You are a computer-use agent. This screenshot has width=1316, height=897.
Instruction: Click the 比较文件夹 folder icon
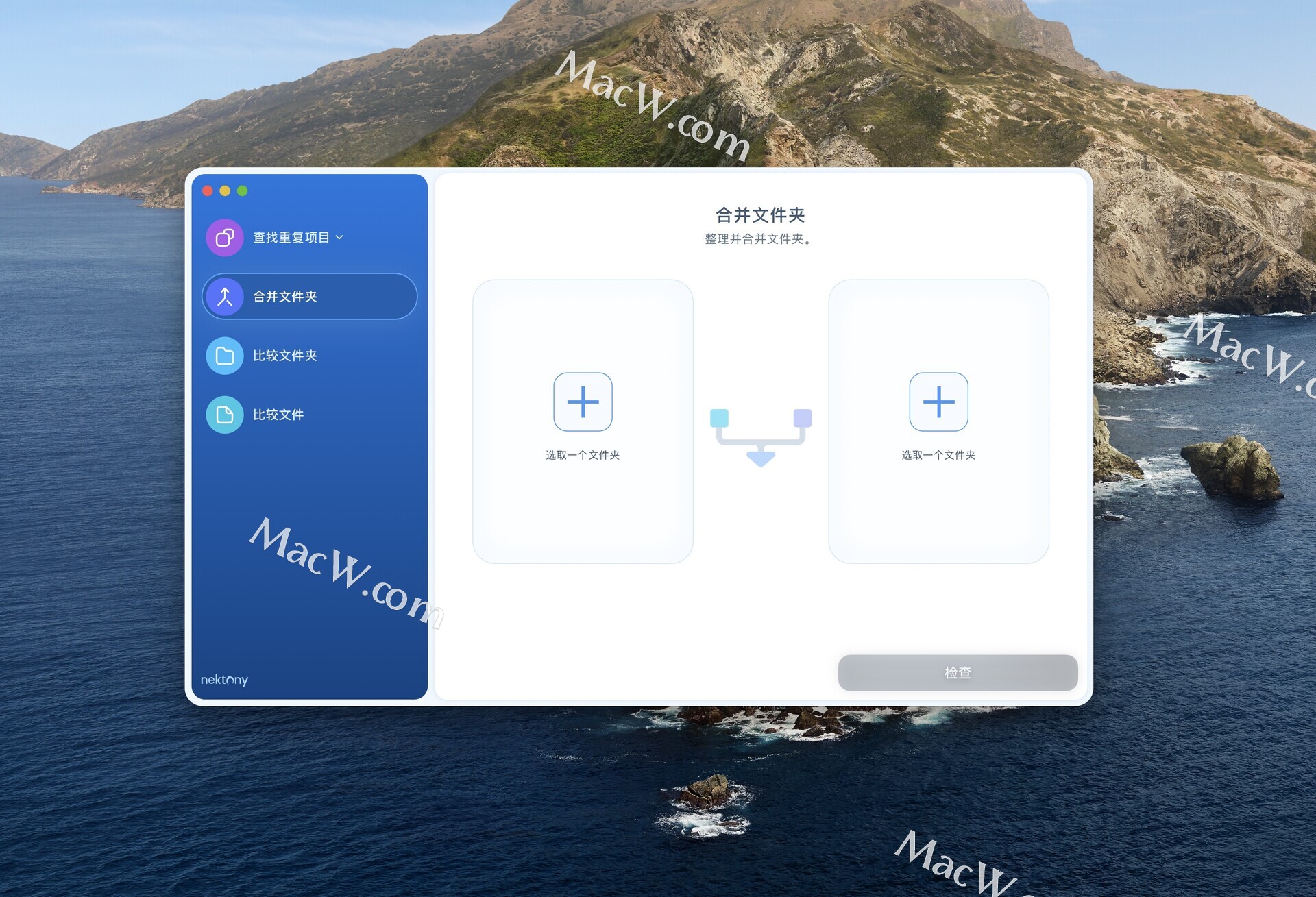click(x=224, y=356)
